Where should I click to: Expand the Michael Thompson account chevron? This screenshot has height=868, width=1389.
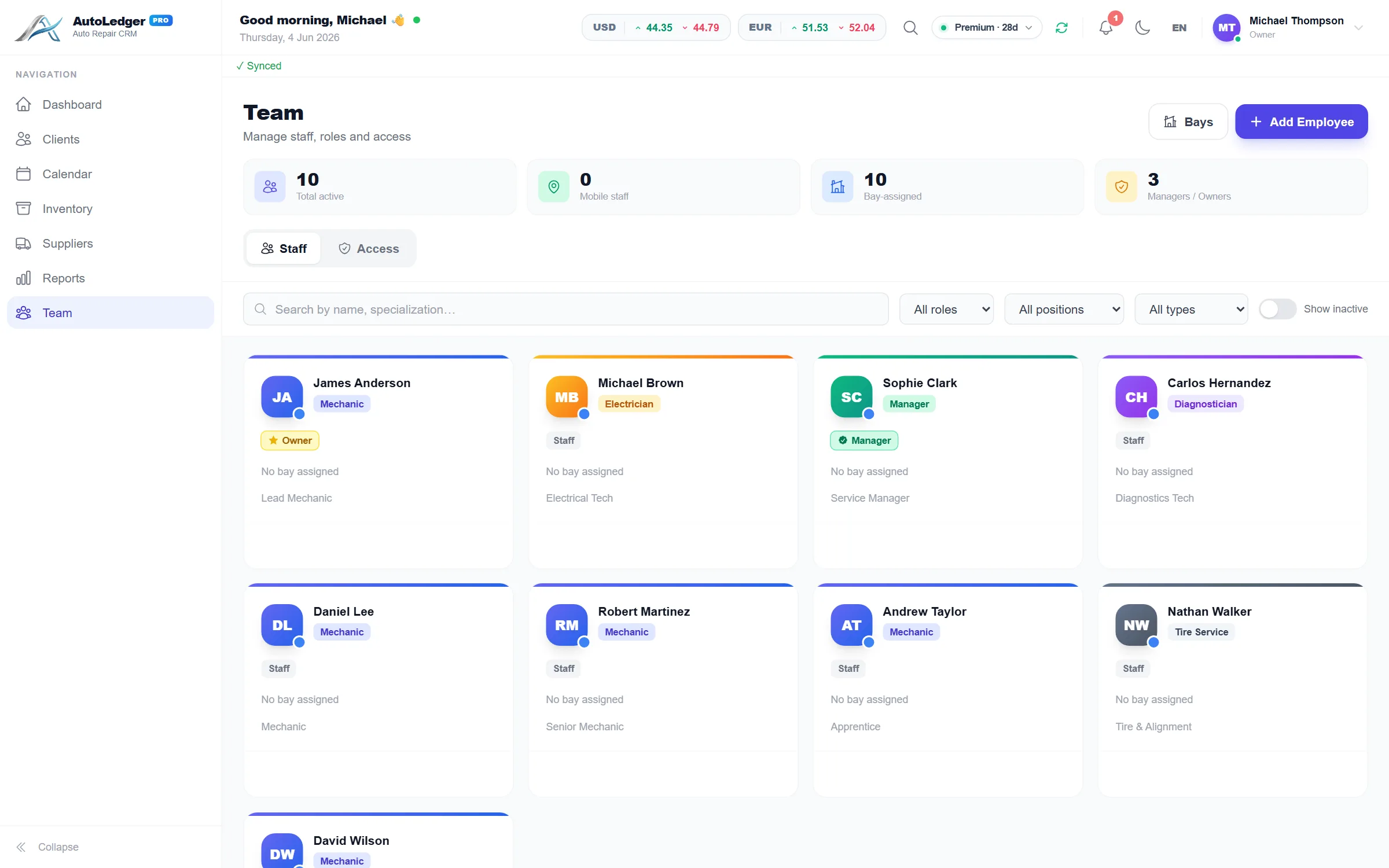click(x=1359, y=28)
